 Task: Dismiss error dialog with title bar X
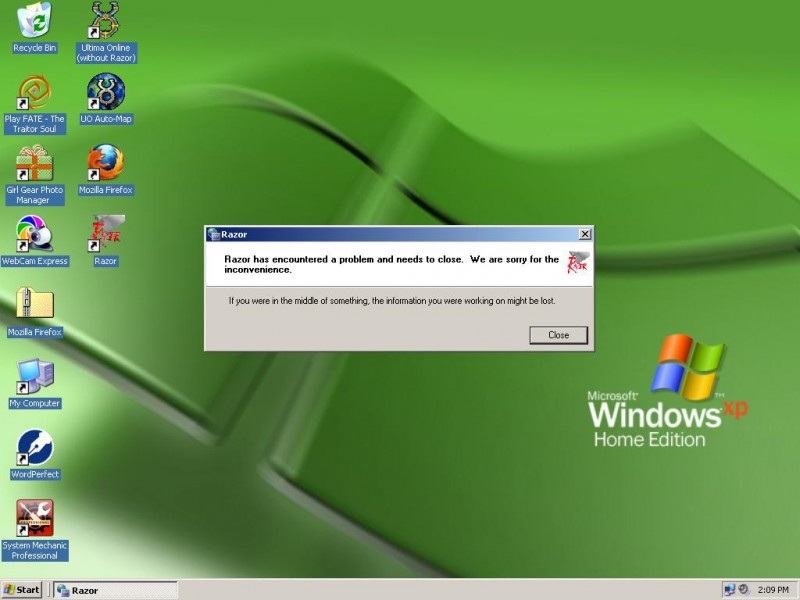click(x=584, y=234)
